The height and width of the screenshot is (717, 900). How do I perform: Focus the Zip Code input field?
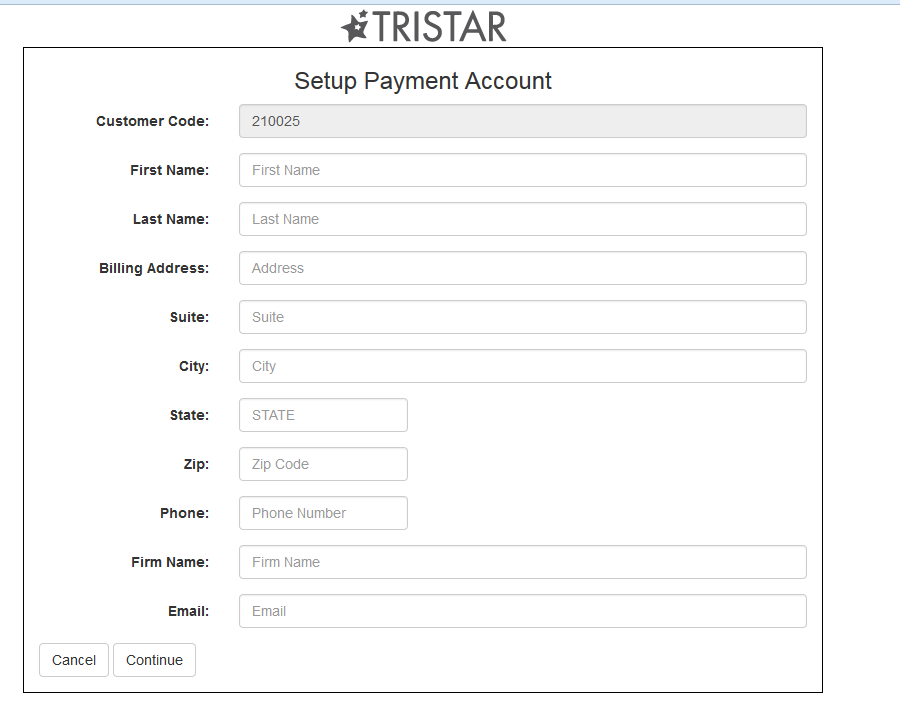[x=323, y=464]
